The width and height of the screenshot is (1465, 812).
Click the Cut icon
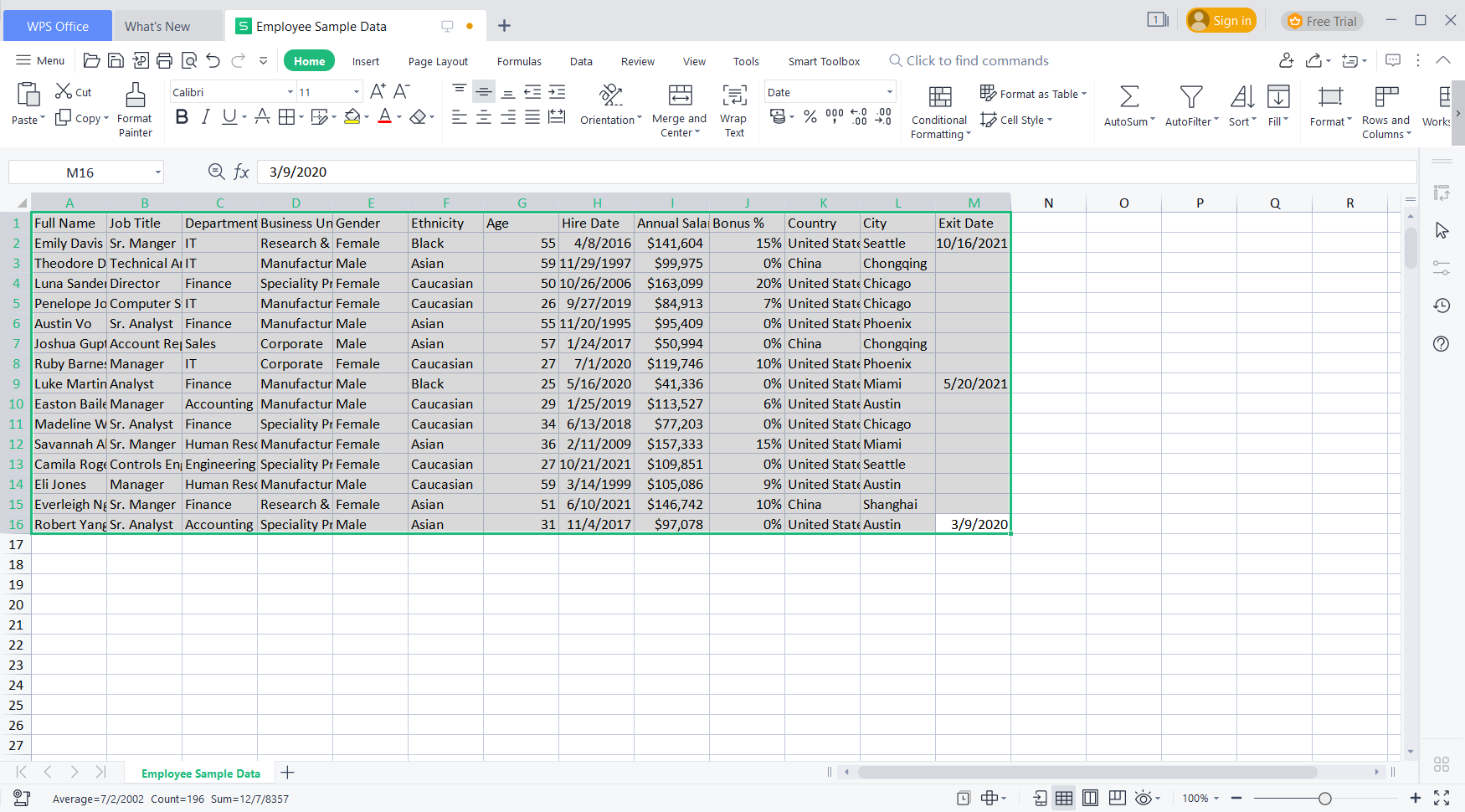click(x=63, y=91)
